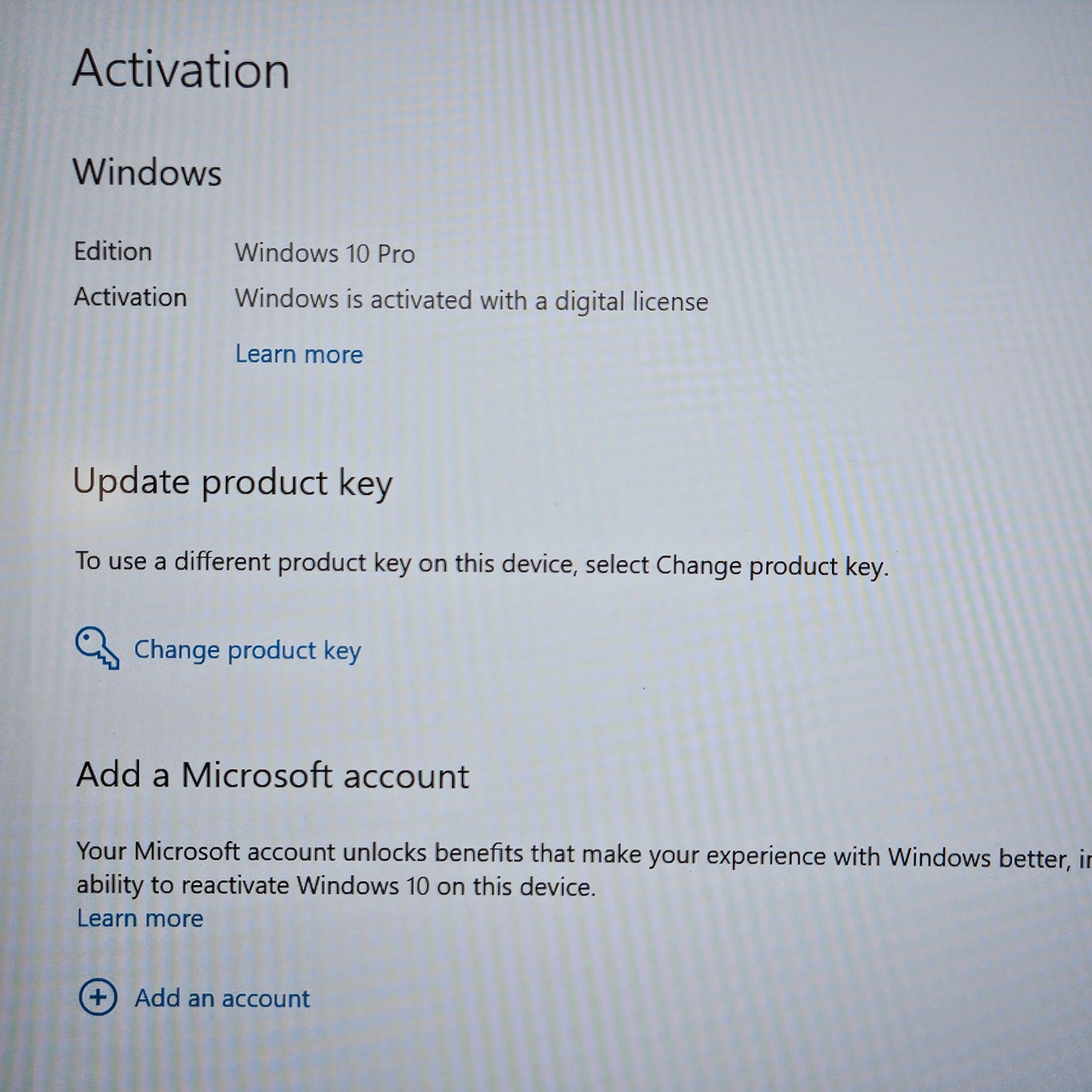Open Learn more under the Activation status
The height and width of the screenshot is (1092, 1092).
[x=299, y=354]
